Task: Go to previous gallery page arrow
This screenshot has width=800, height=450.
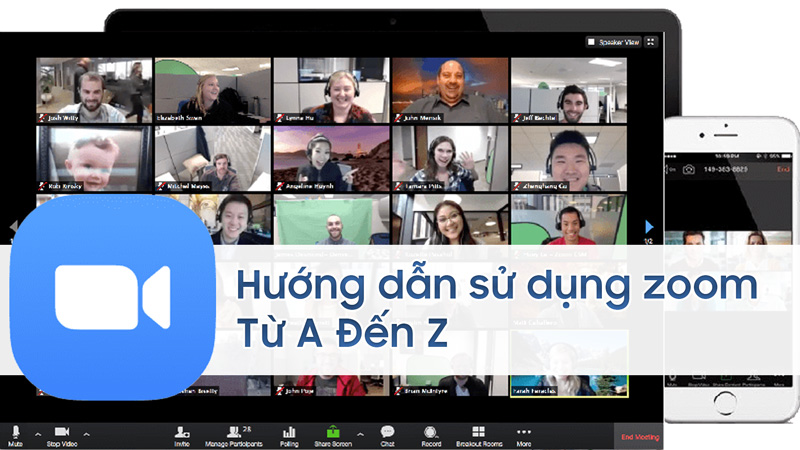Action: point(14,226)
